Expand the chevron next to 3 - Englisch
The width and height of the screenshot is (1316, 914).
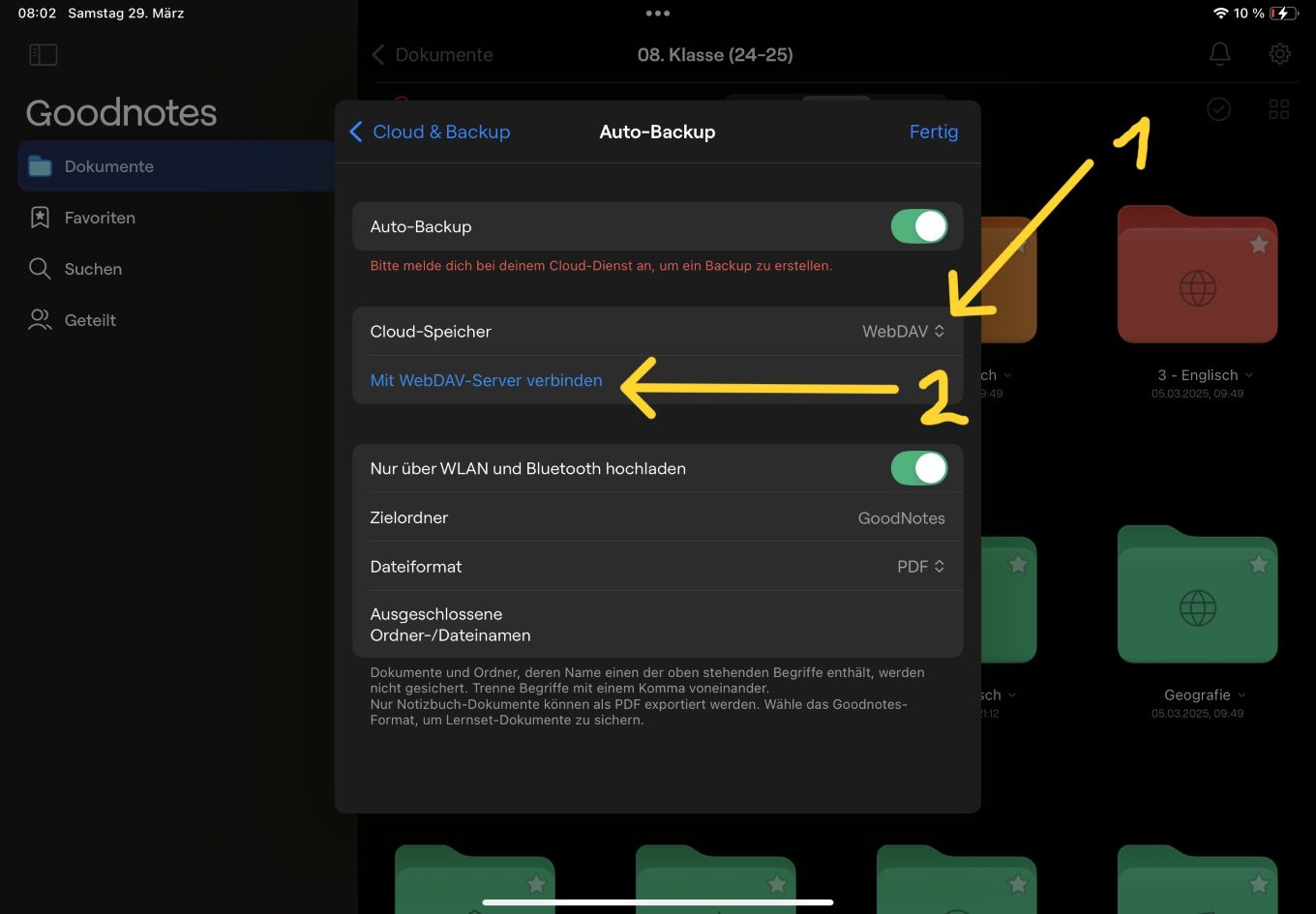click(1249, 375)
